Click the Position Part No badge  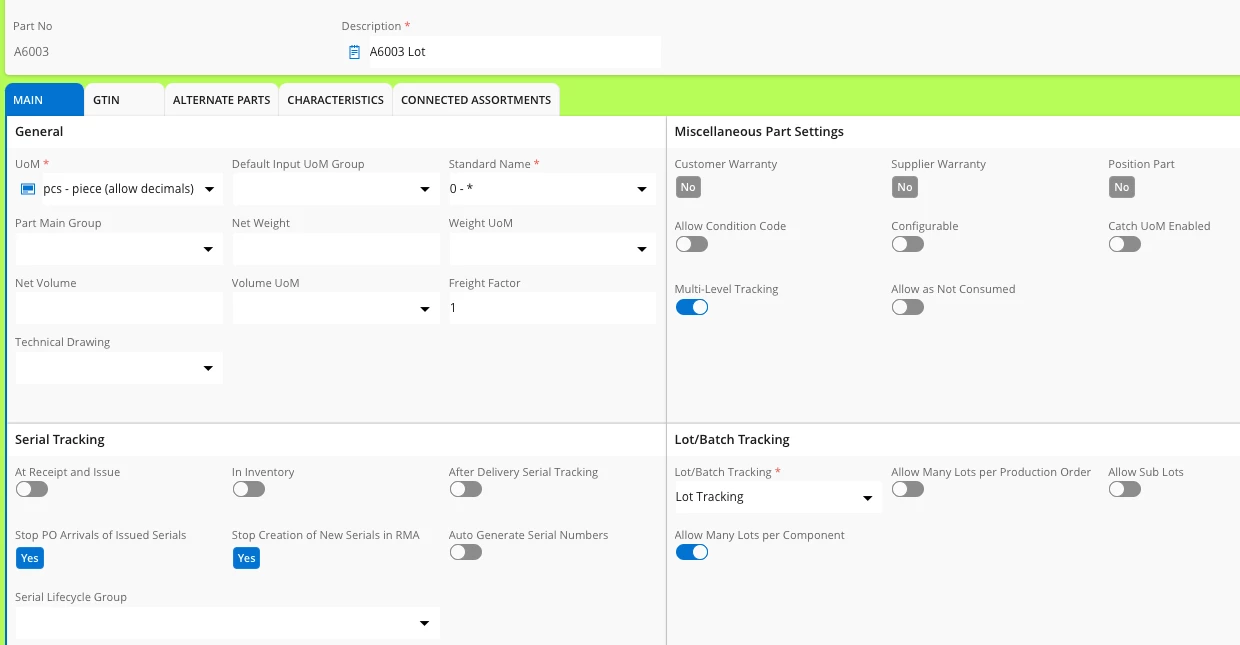(x=1121, y=187)
